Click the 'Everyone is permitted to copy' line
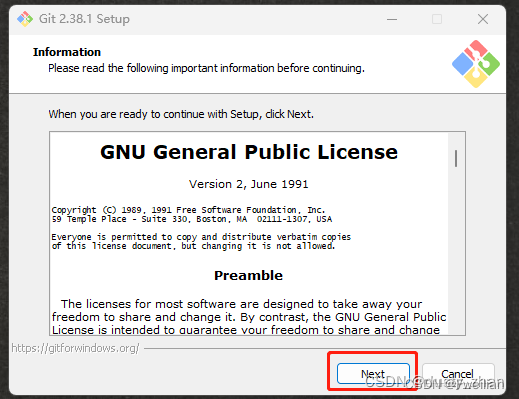 [x=201, y=237]
